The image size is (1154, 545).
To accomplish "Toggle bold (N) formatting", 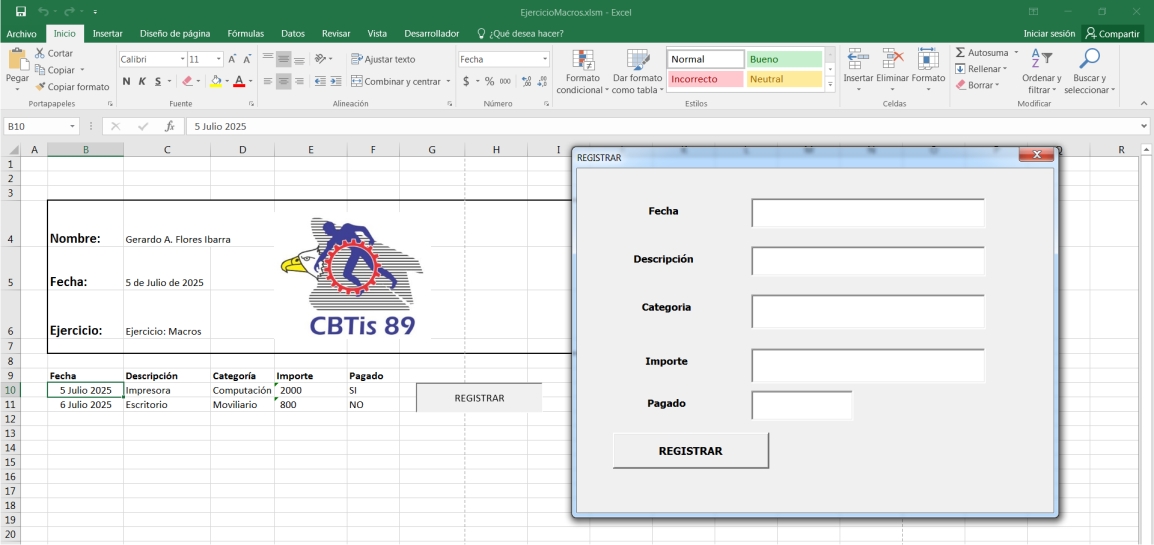I will click(127, 81).
